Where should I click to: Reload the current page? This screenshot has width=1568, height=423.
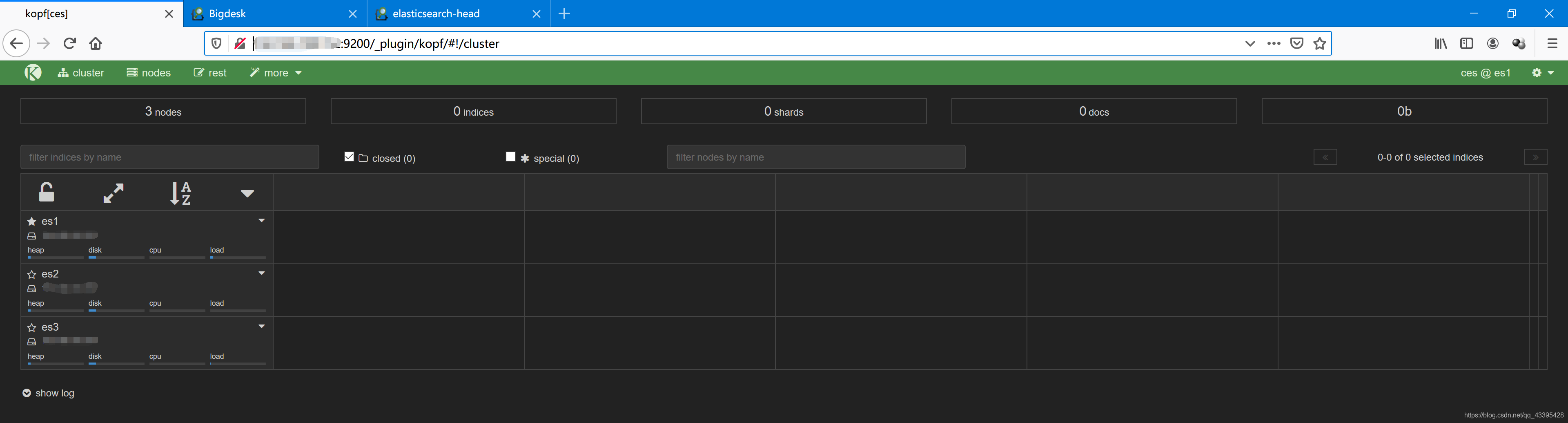(x=70, y=43)
